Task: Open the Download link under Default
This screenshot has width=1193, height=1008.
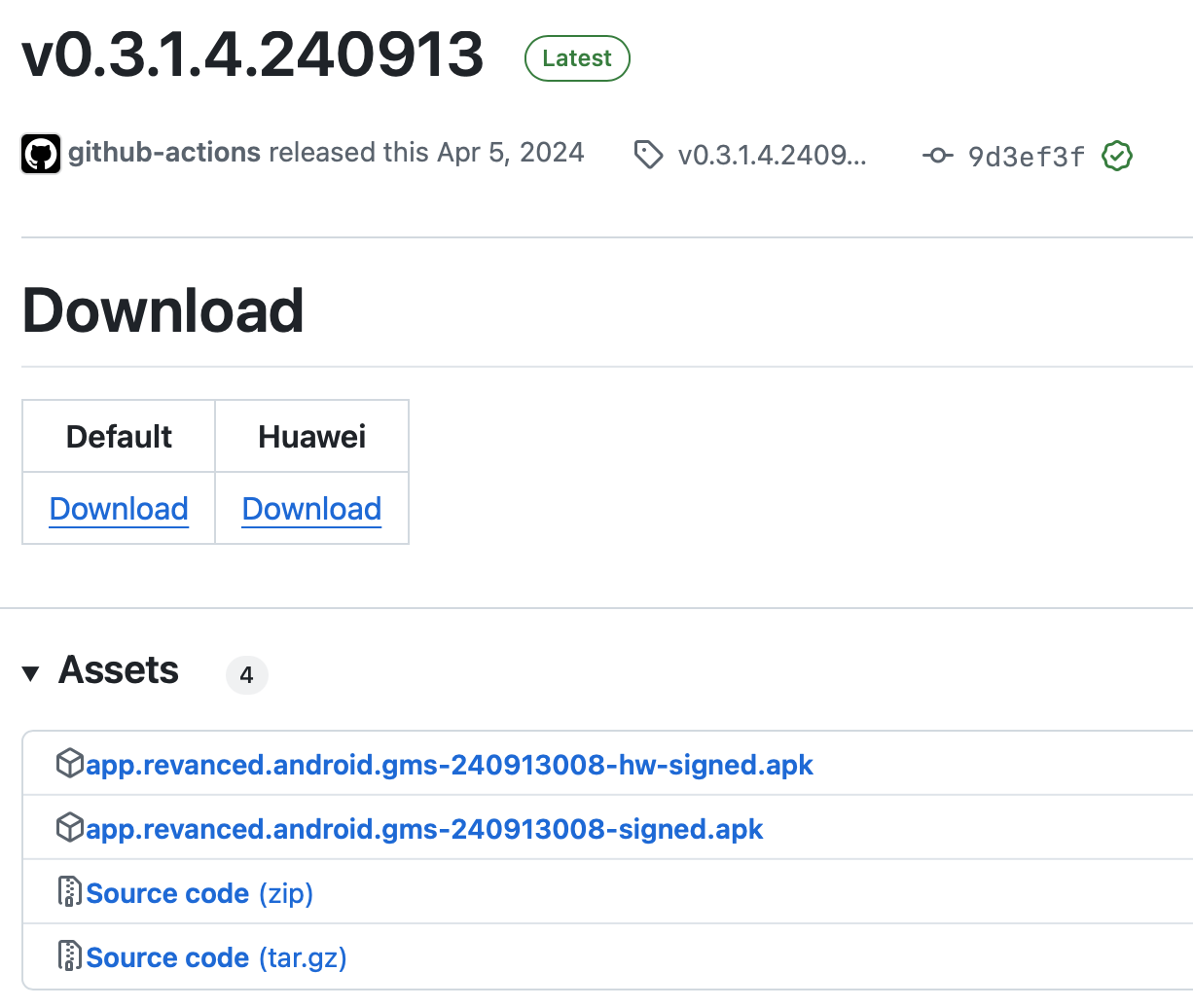Action: pos(119,509)
